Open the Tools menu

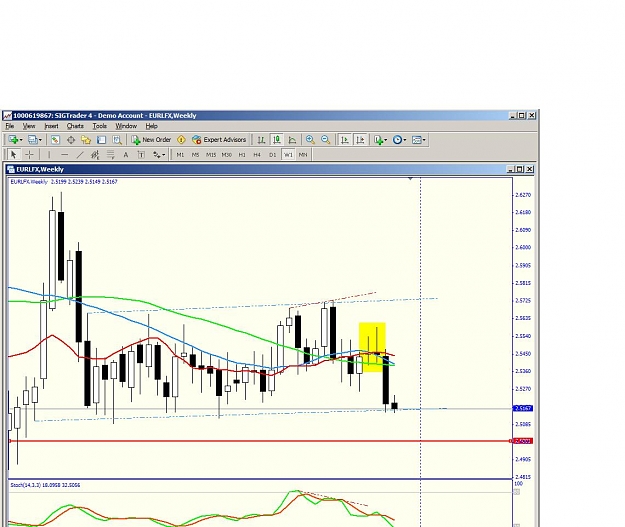100,126
